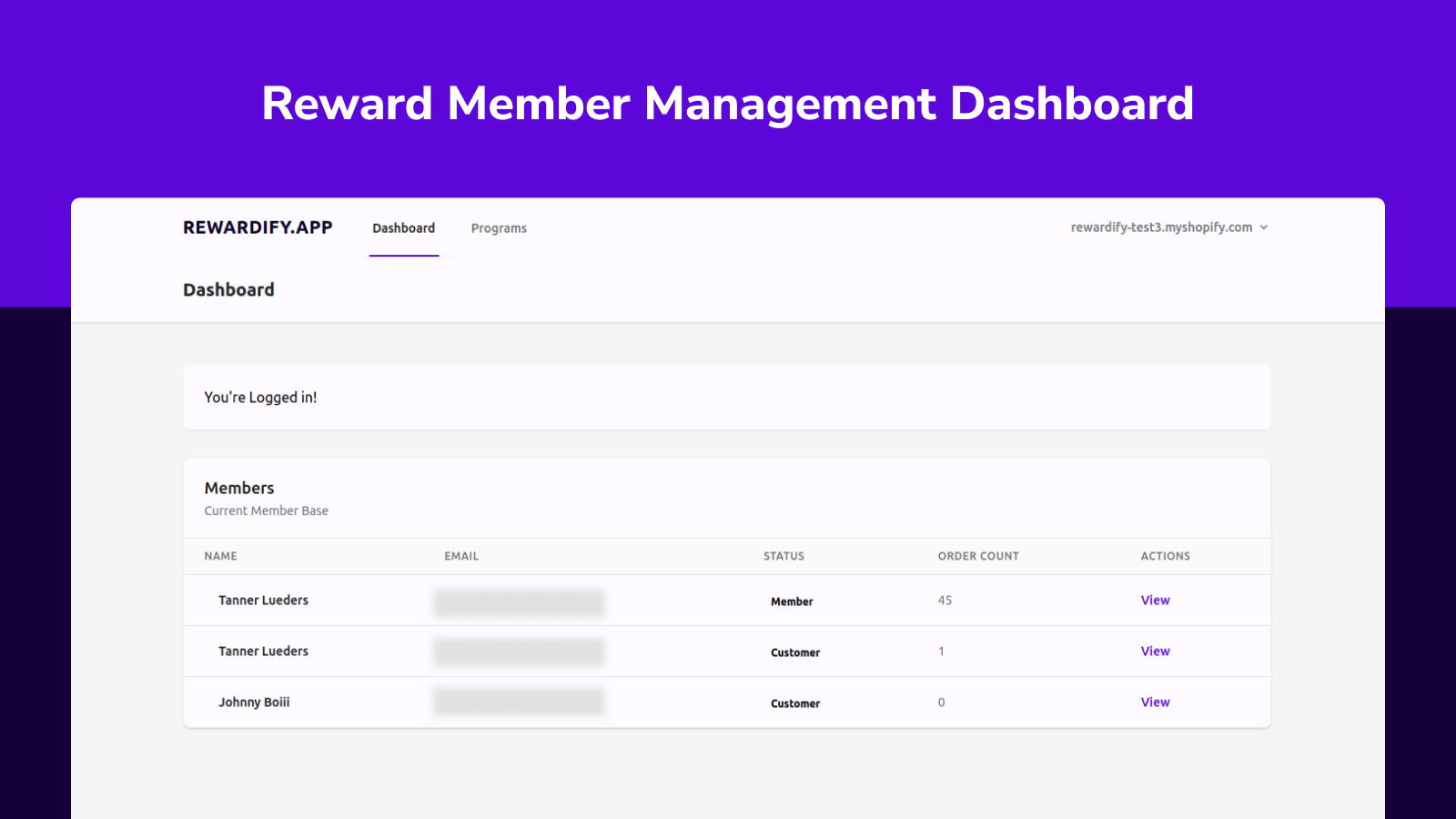Expand the rewardify-test3.myshopify.com store dropdown
The image size is (1456, 819).
(1161, 227)
